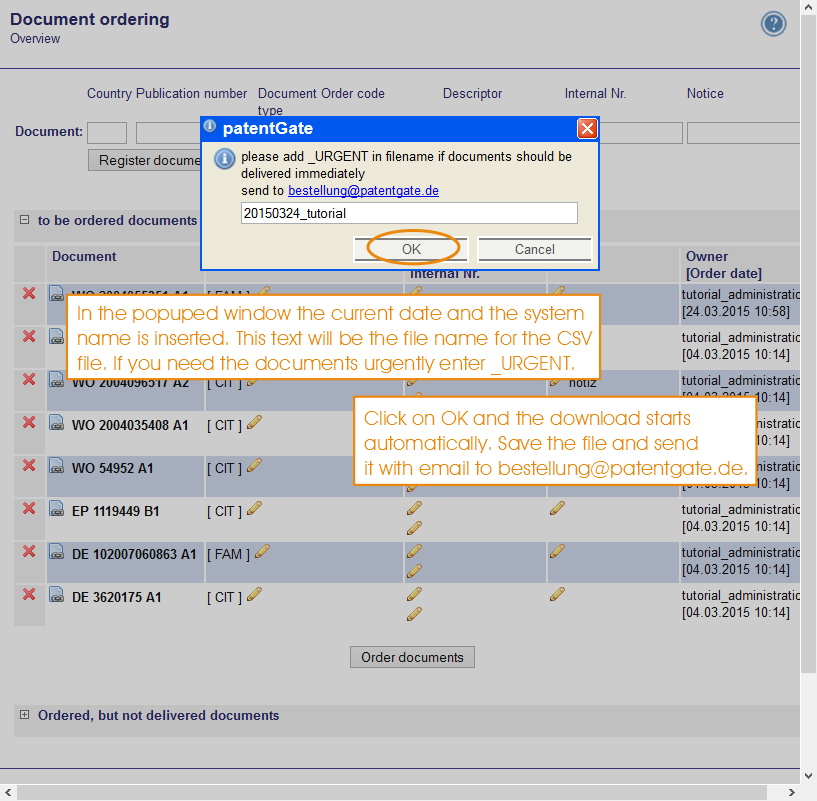Delete the EP 1119449 B1 document row

[x=29, y=508]
